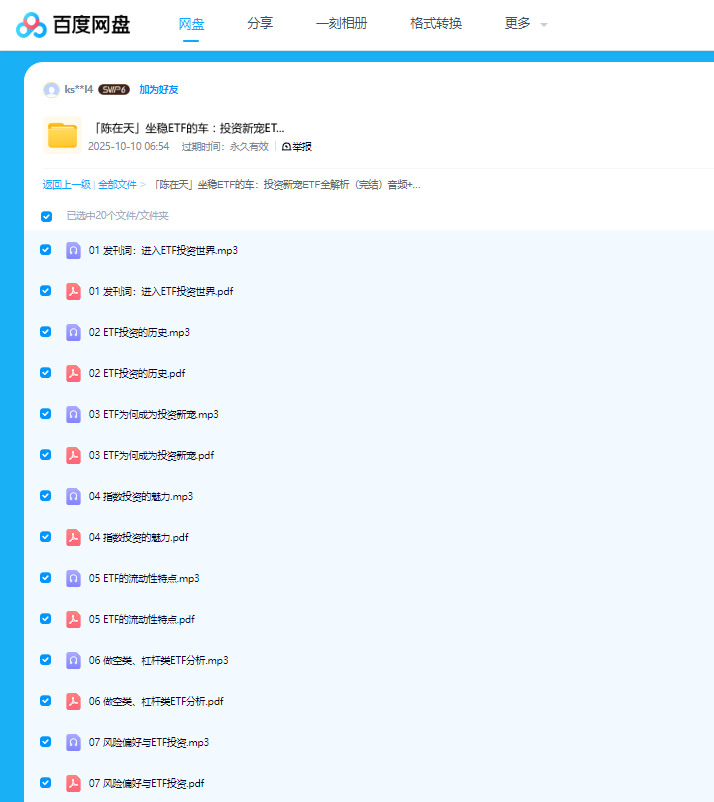Viewport: 714px width, 802px height.
Task: Click the ks**l4 username
Action: pos(79,90)
